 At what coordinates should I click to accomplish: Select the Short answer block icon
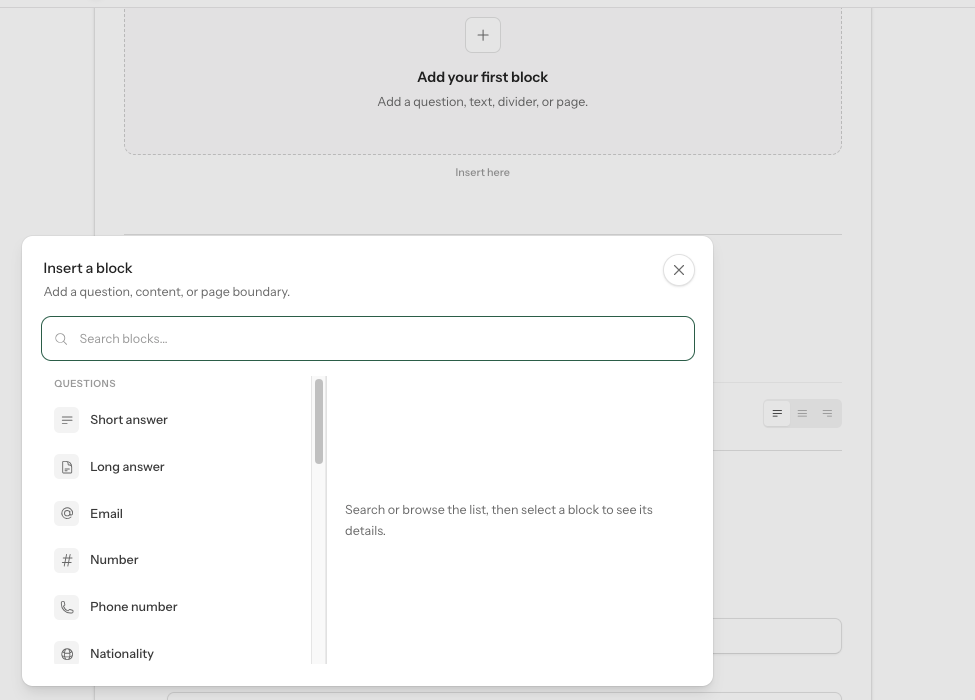pos(67,420)
